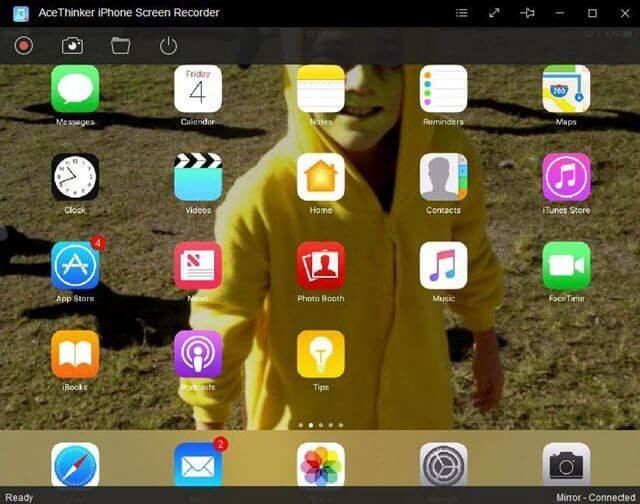
Task: Open Mail in the dock with badge 2
Action: pyautogui.click(x=198, y=464)
